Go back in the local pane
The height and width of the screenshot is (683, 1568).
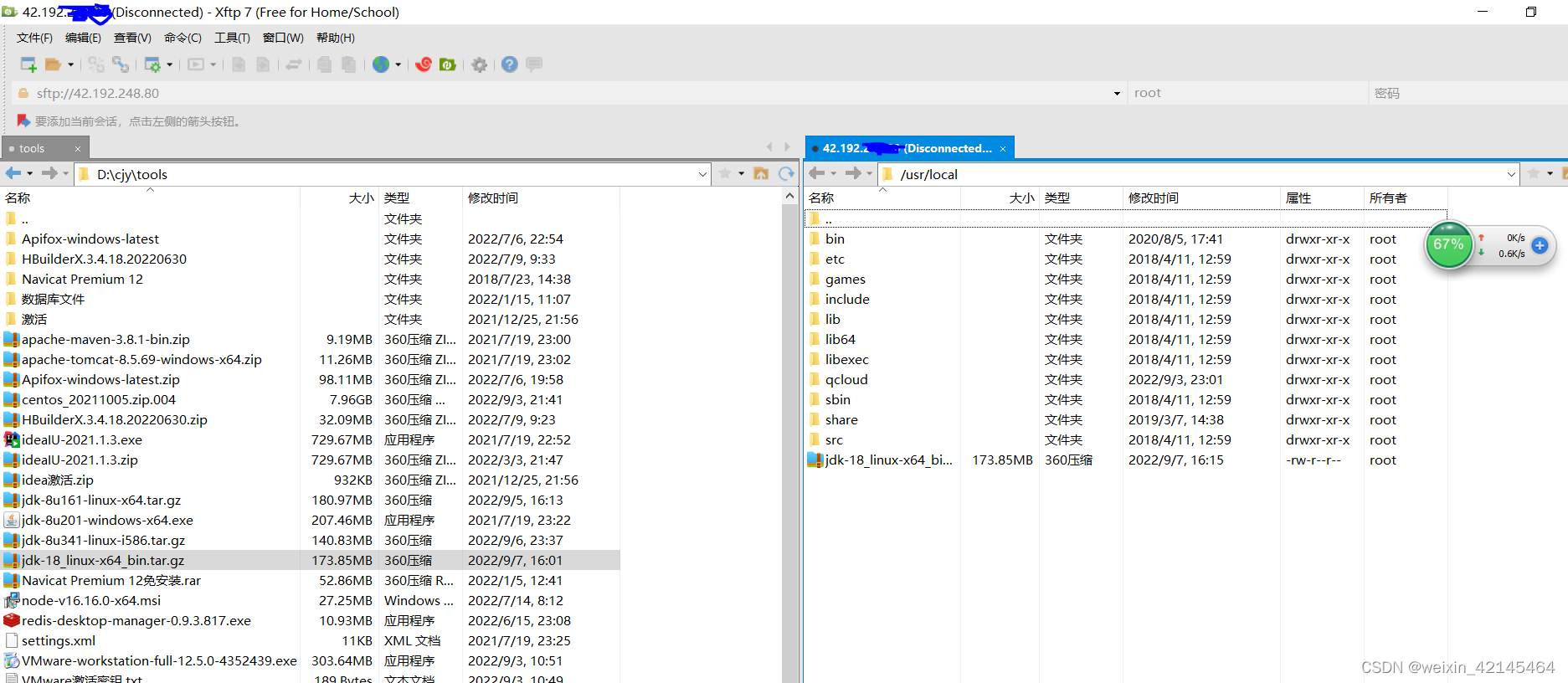[x=13, y=173]
